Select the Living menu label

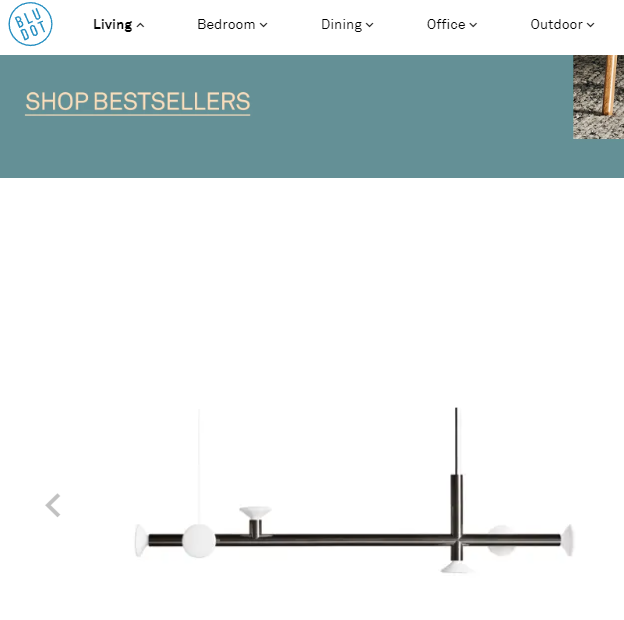[x=113, y=25]
